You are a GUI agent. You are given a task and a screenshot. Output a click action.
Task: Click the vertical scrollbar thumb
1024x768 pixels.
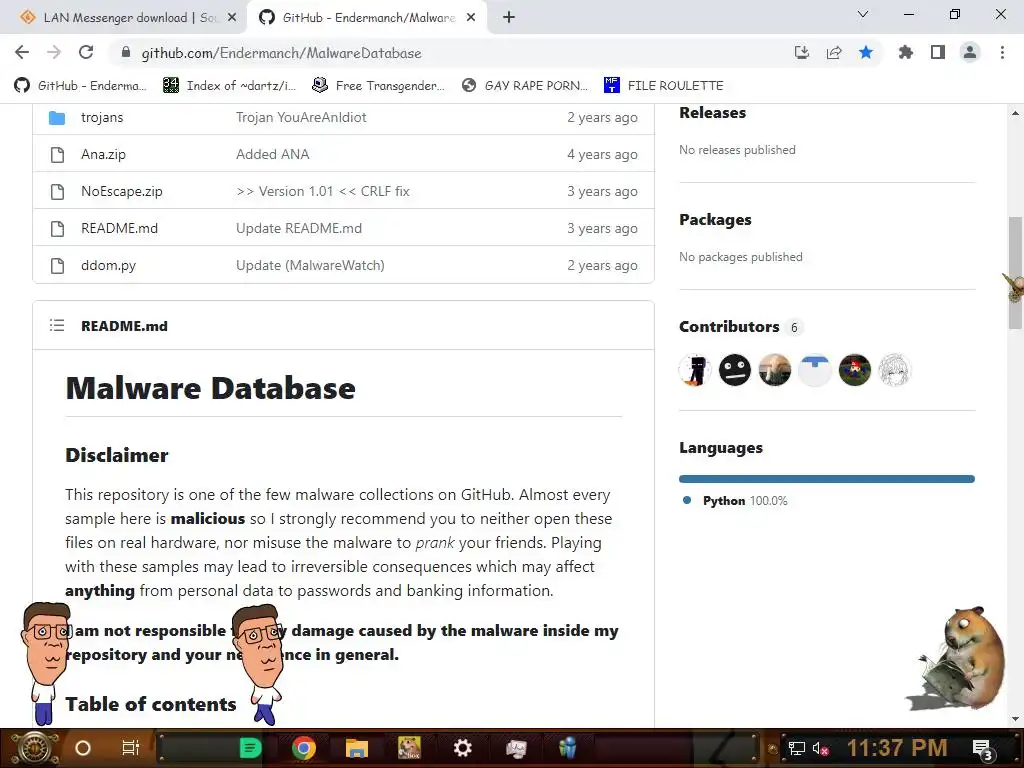click(x=1015, y=272)
